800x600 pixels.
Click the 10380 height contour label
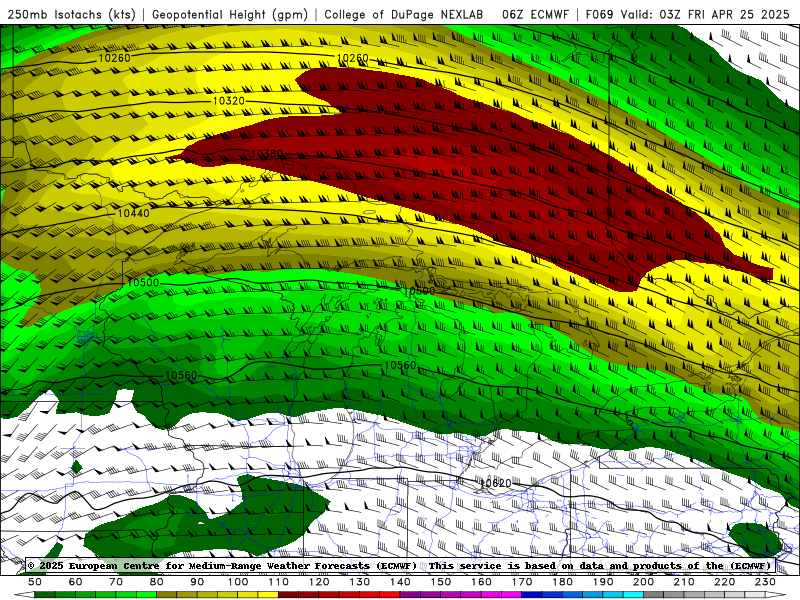pos(267,154)
